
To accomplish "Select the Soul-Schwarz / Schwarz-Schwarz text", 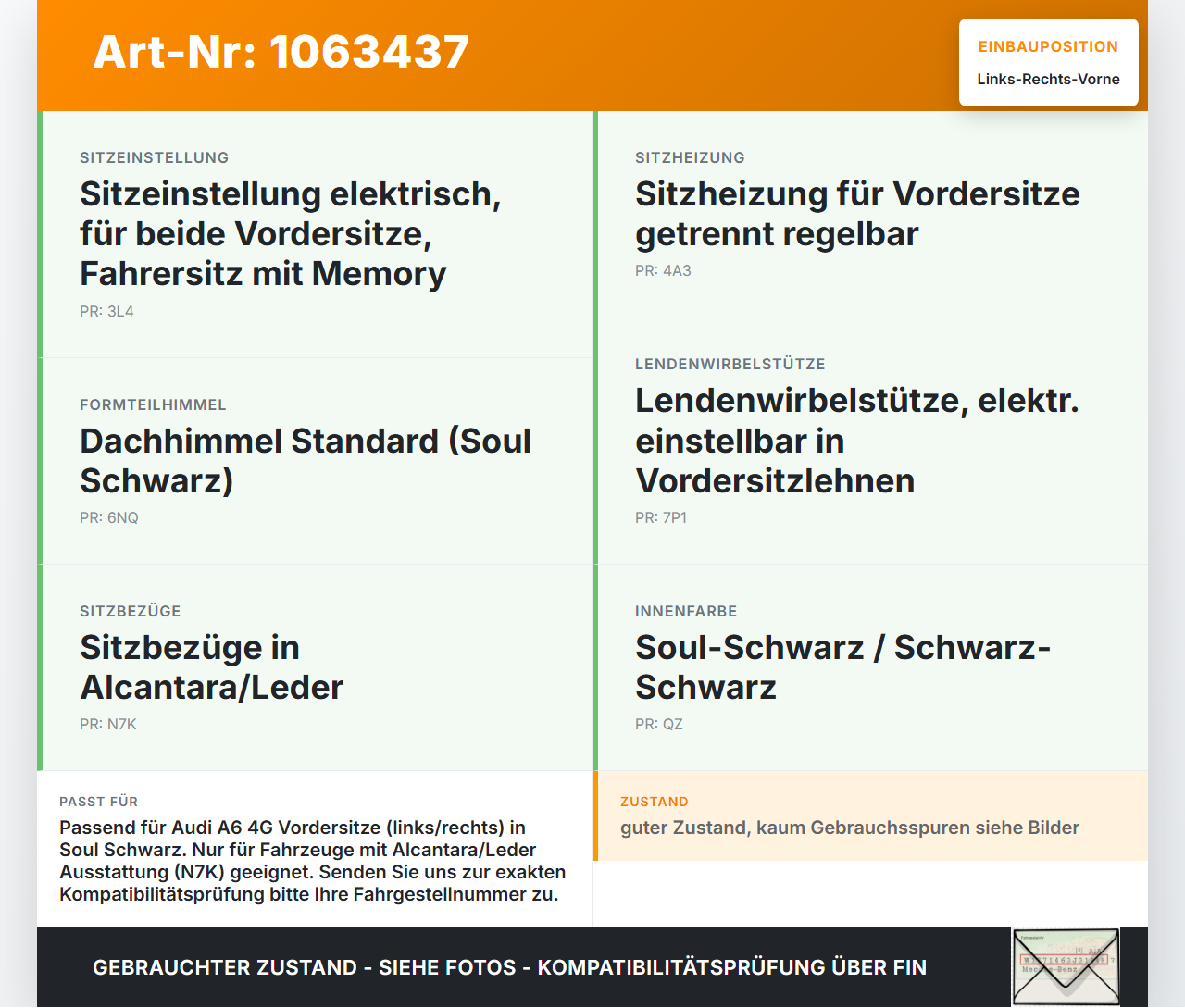I will coord(842,667).
